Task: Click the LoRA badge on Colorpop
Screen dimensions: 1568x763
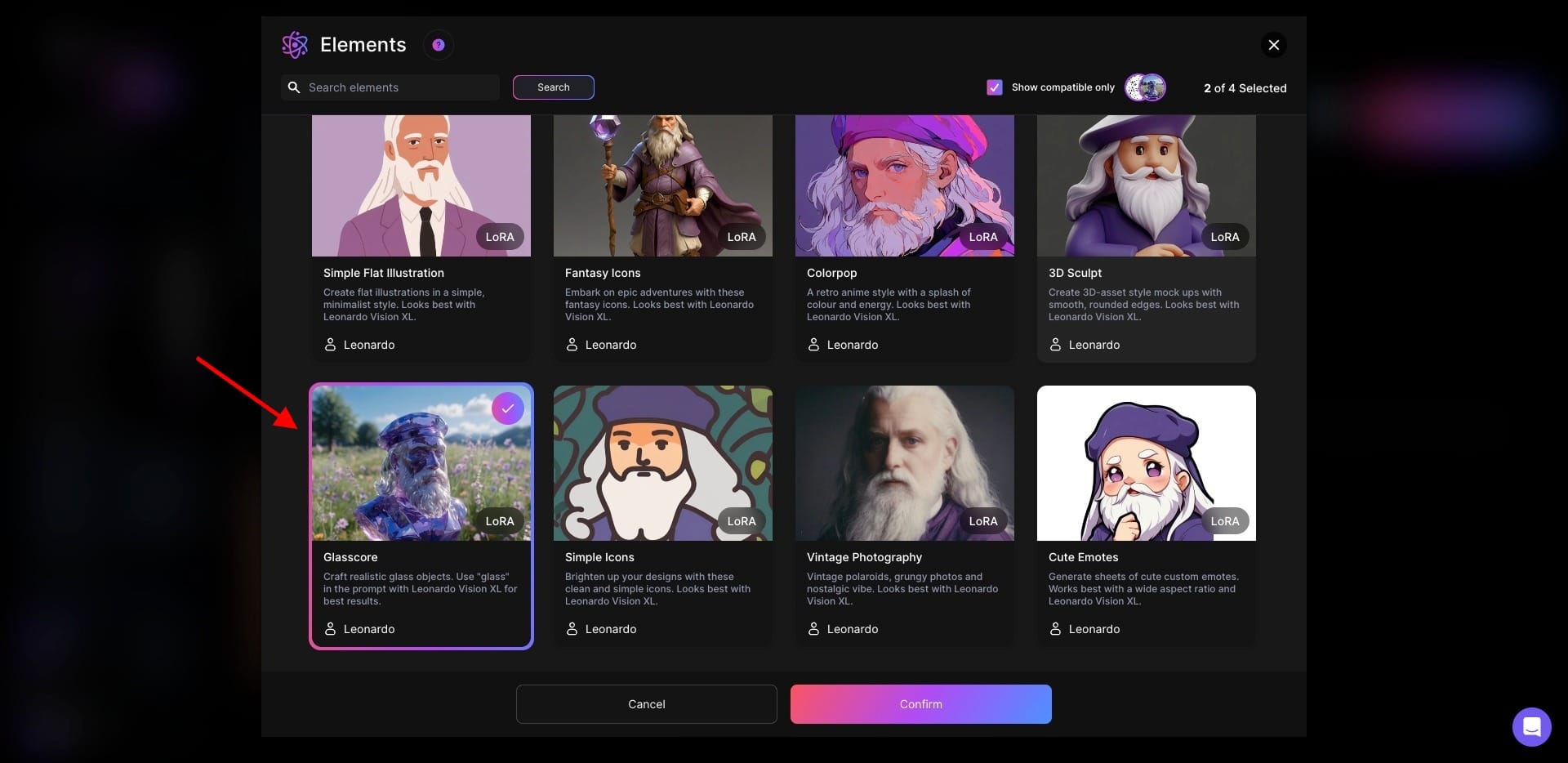Action: pos(983,237)
